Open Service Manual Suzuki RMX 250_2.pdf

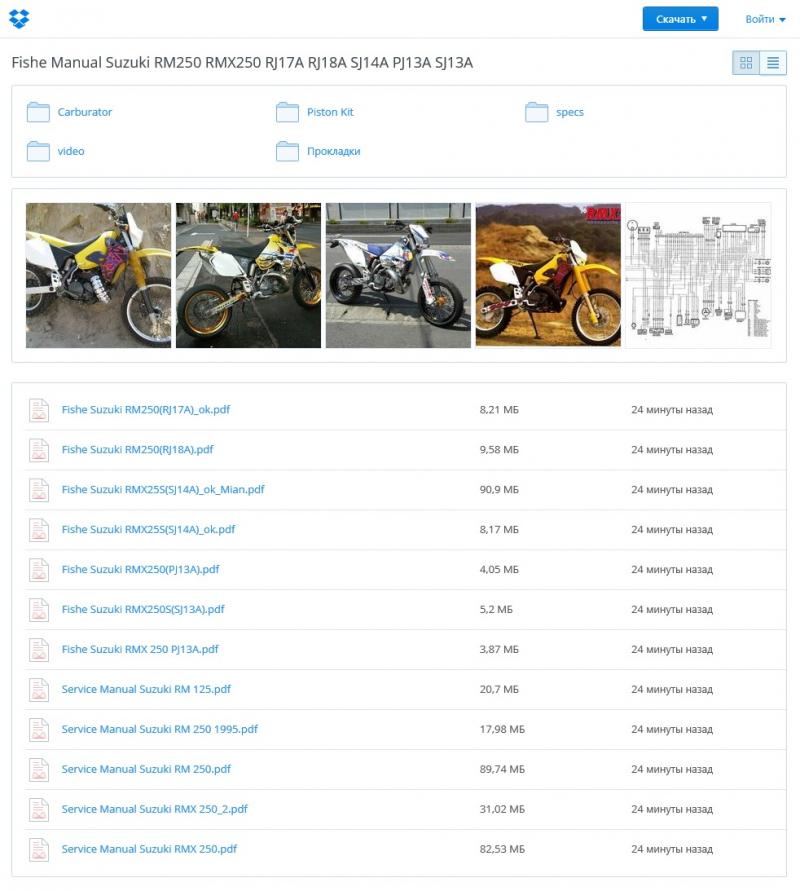coord(155,809)
